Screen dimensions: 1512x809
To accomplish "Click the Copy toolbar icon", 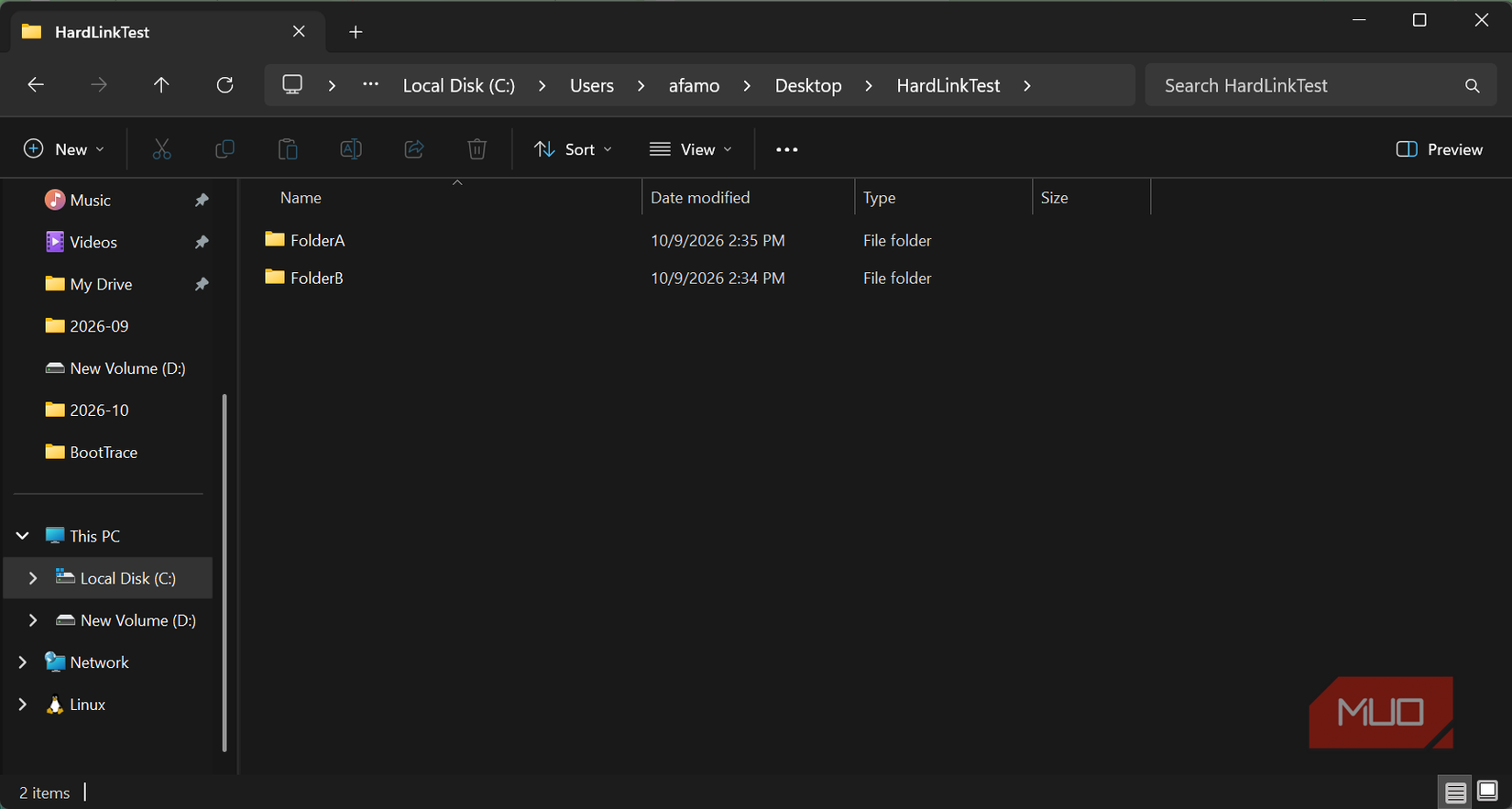I will pyautogui.click(x=225, y=149).
